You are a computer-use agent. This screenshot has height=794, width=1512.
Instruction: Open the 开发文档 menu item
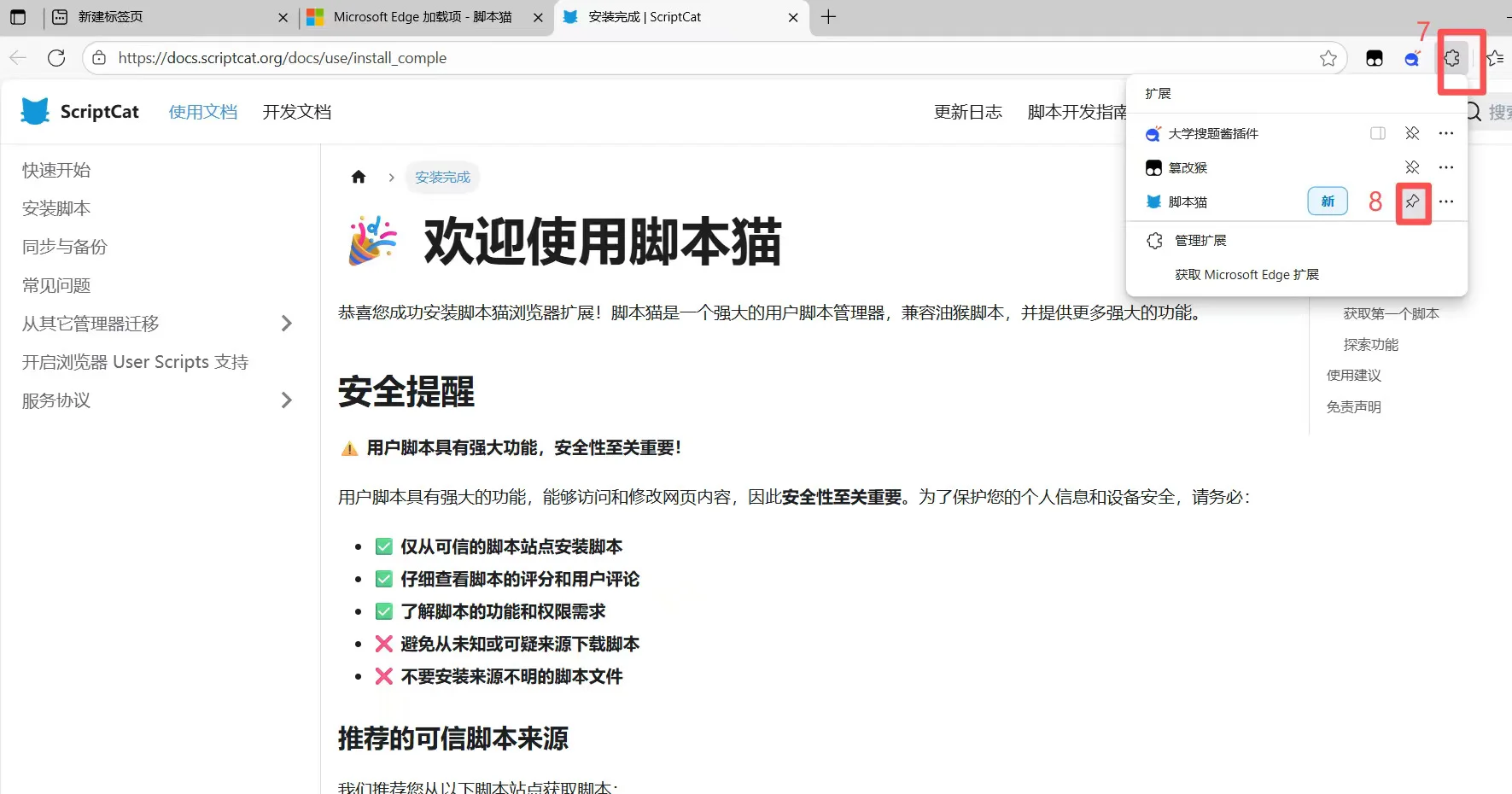click(x=296, y=111)
